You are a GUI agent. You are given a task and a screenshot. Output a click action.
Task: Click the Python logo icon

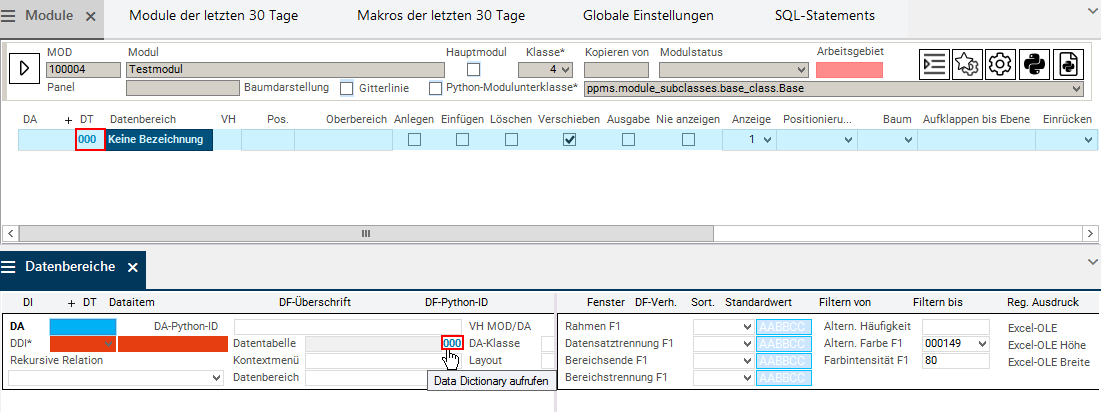click(1033, 64)
